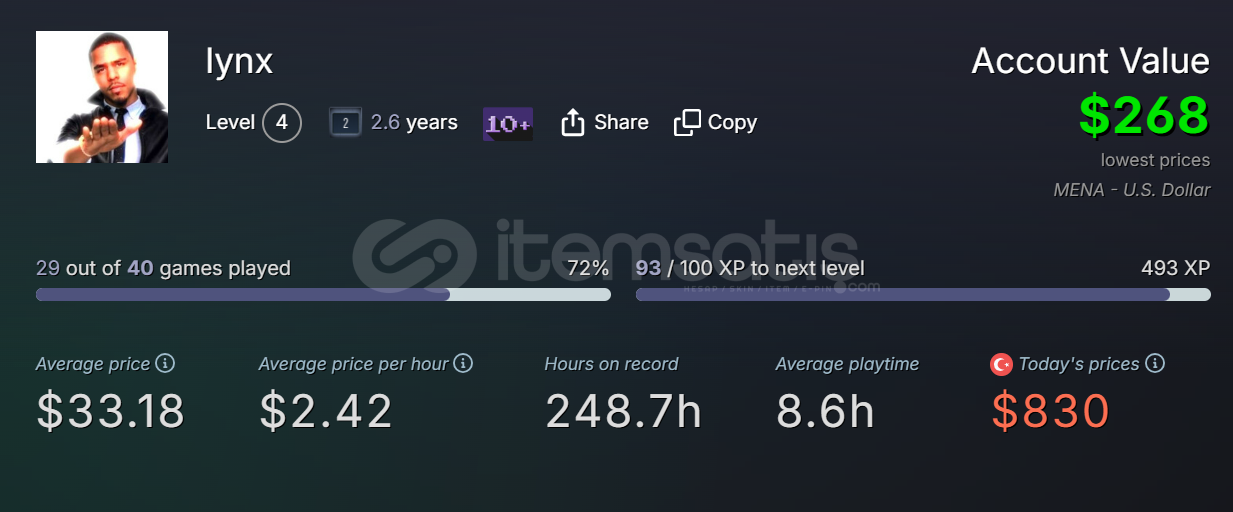This screenshot has height=512, width=1233.
Task: Click info icon beside Average price per hour
Action: (463, 363)
